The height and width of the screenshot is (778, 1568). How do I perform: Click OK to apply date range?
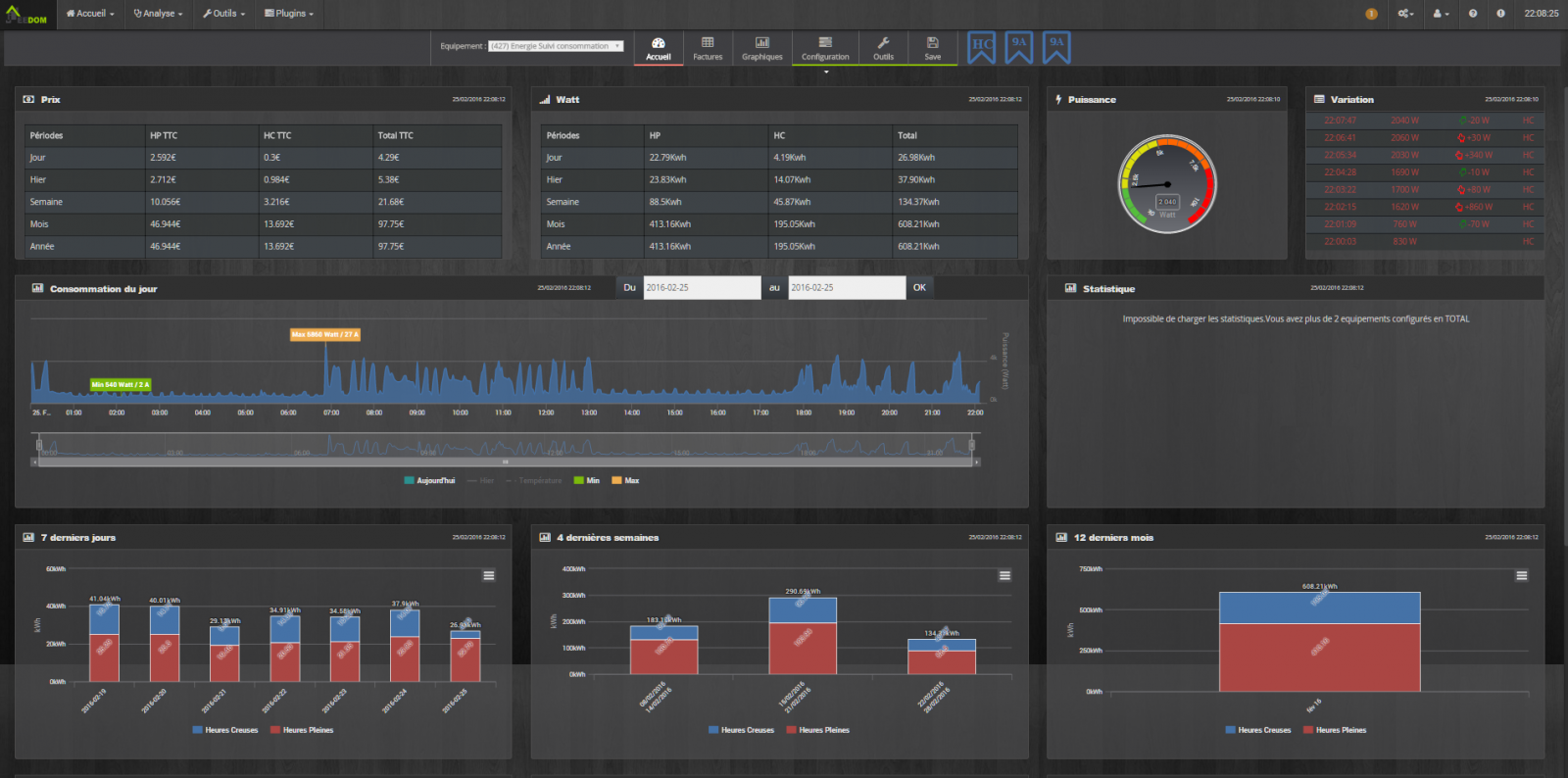(919, 287)
